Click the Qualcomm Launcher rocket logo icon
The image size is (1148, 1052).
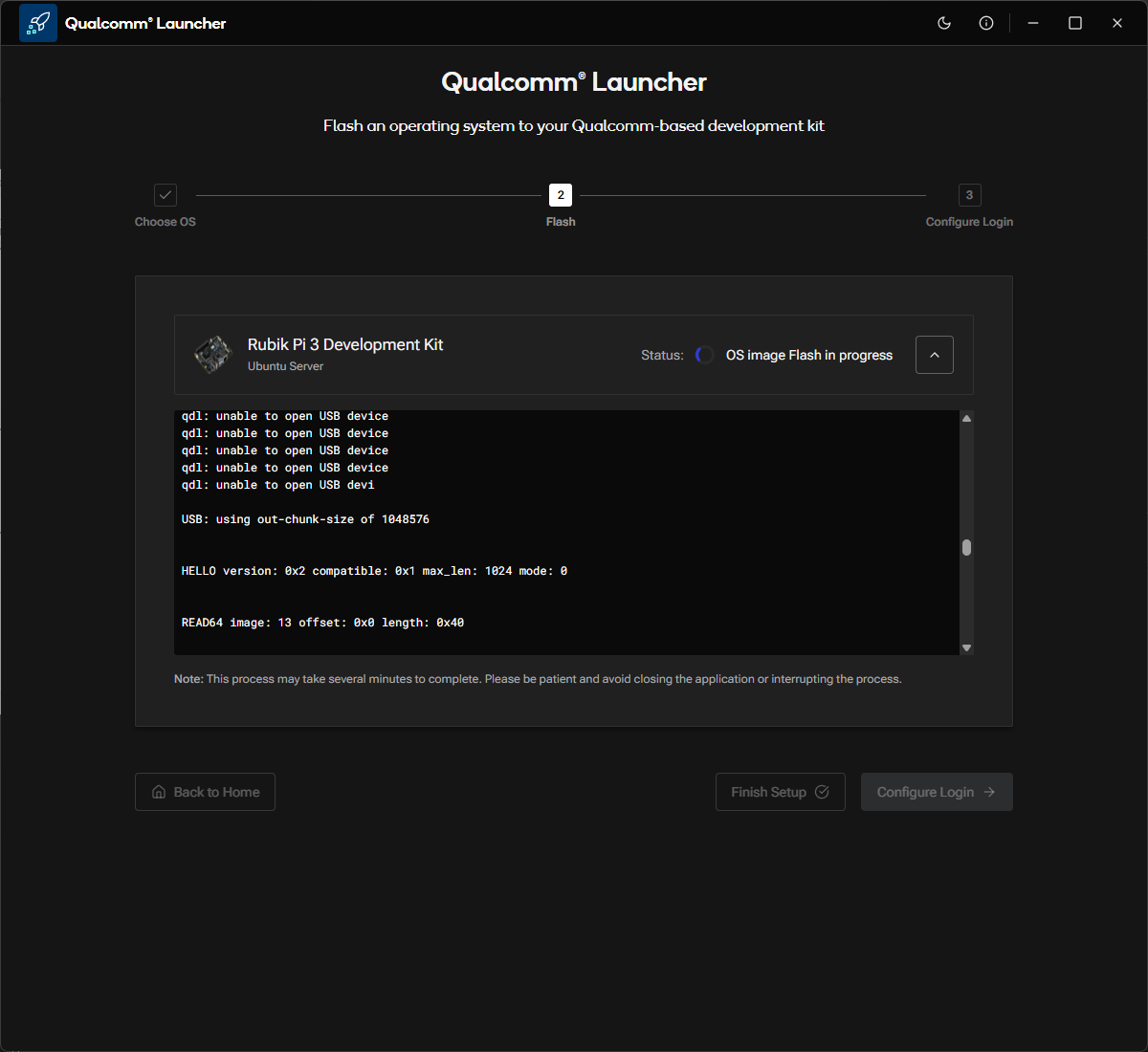[x=38, y=23]
